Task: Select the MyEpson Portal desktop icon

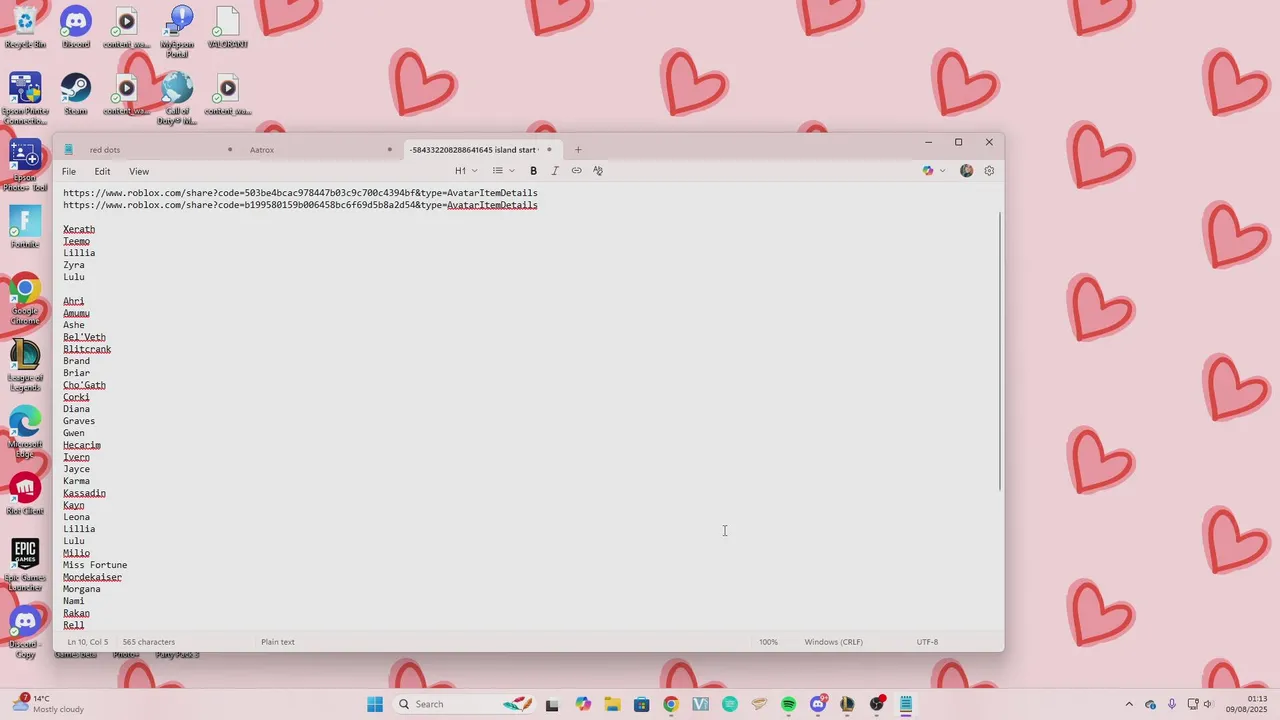Action: click(177, 32)
